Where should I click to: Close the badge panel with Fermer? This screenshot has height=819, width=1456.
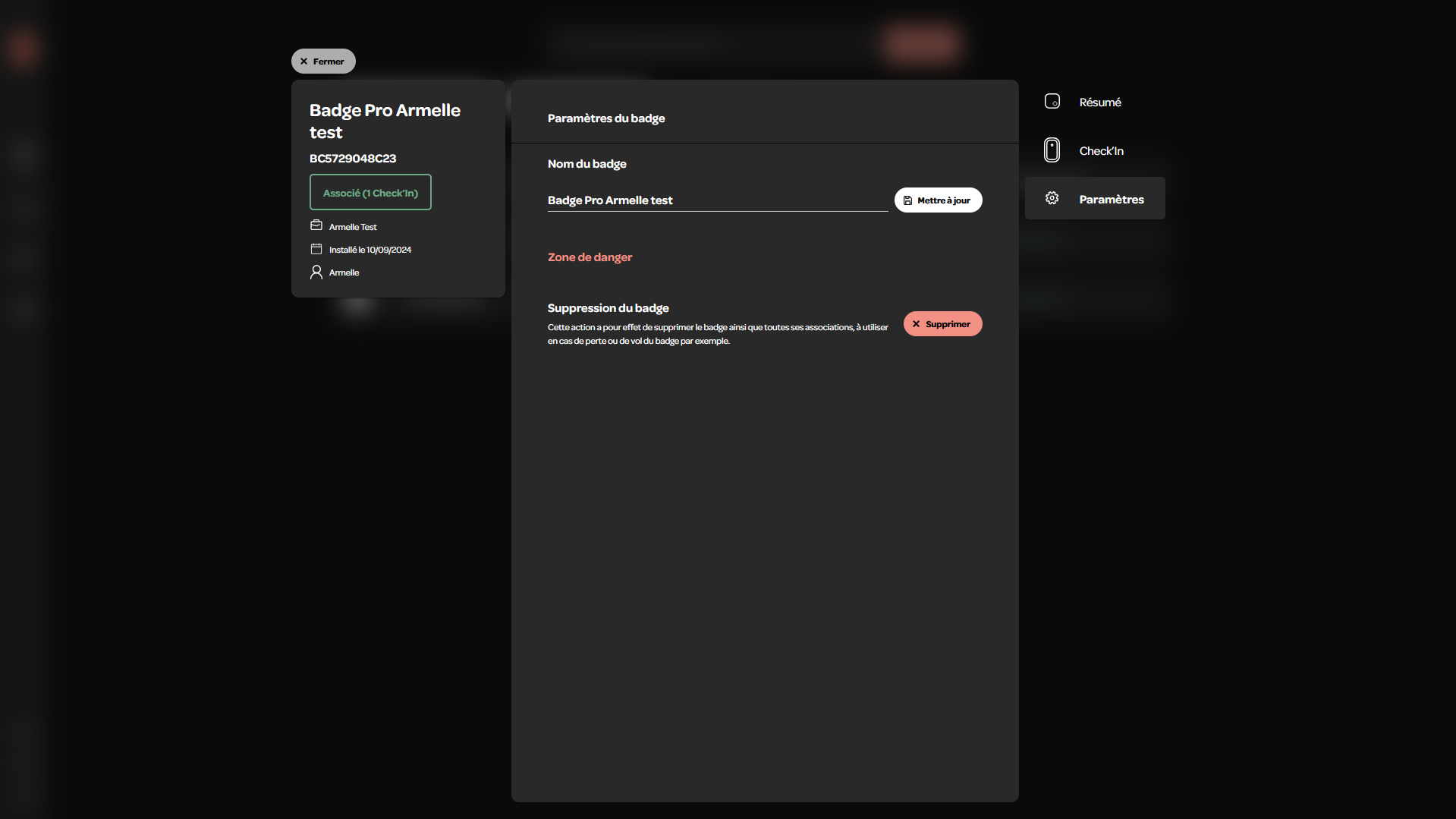323,61
